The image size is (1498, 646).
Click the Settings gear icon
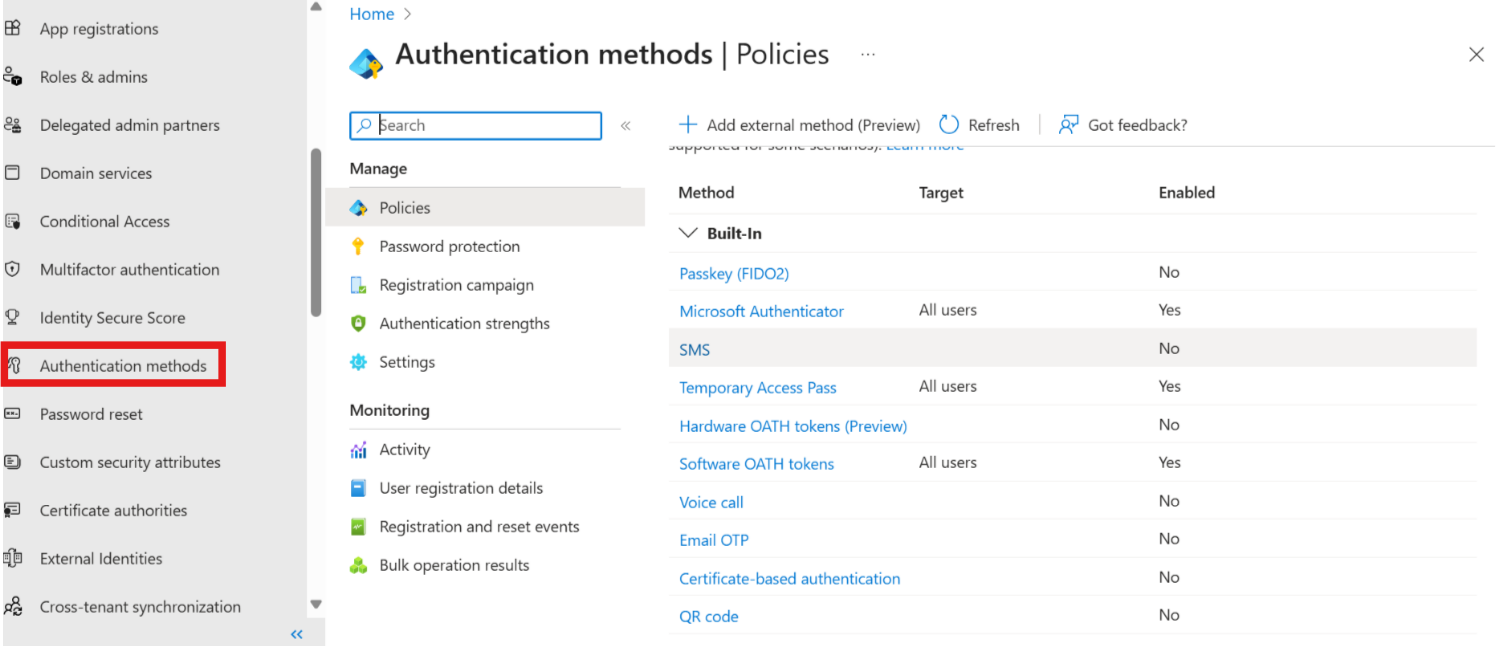click(x=358, y=362)
